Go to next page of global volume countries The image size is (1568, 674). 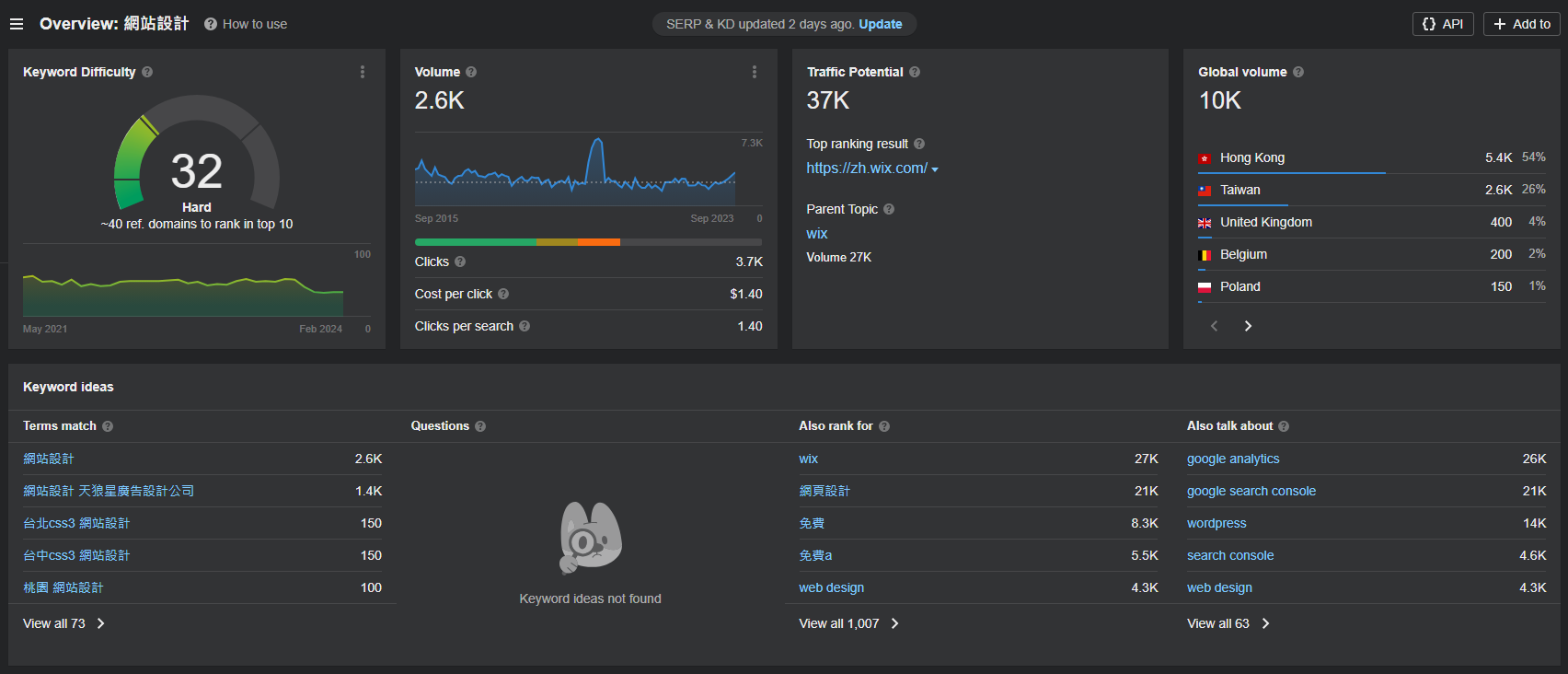[1248, 326]
